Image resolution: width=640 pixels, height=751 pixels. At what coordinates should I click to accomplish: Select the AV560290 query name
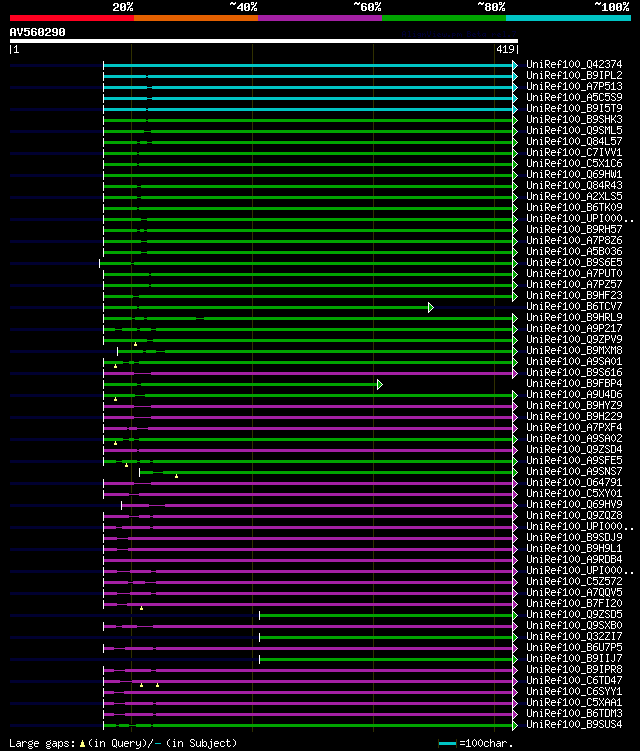coord(37,32)
